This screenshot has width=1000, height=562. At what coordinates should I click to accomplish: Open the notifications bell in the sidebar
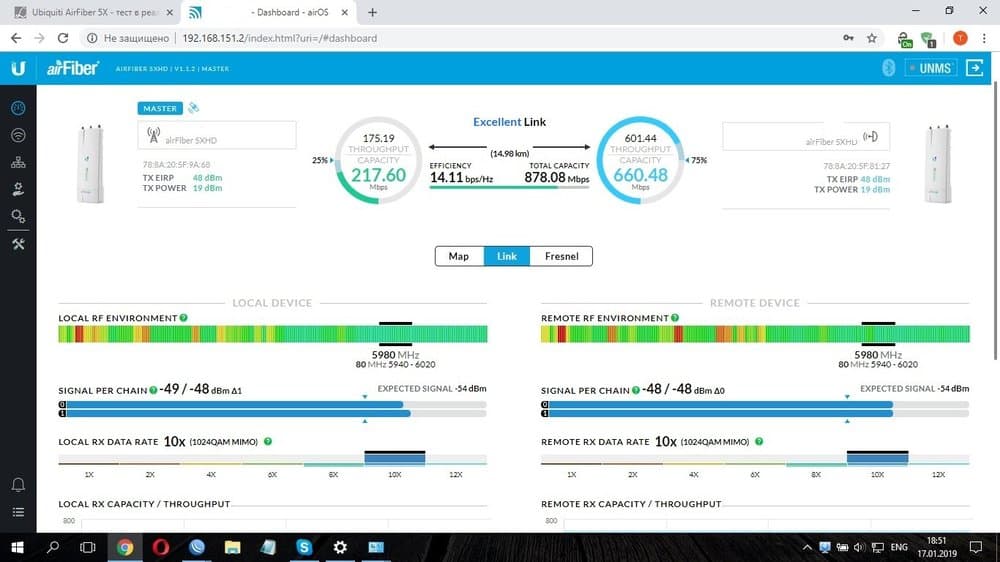[18, 485]
